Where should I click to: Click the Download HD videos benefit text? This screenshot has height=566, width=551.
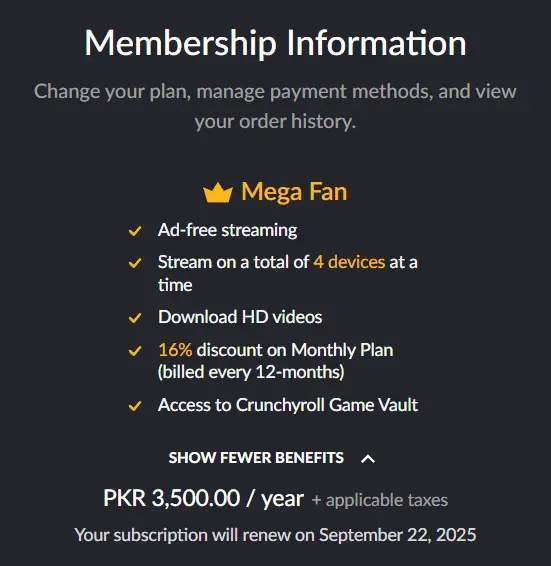click(x=240, y=317)
